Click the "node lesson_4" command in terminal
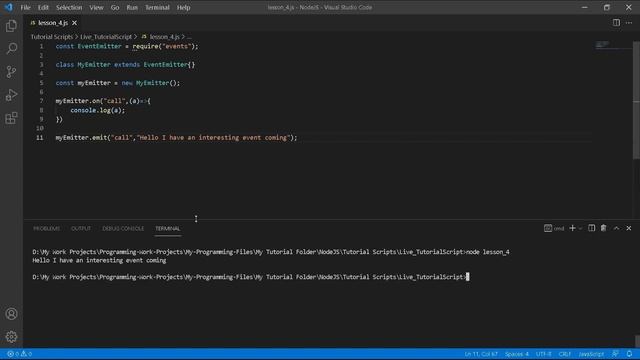This screenshot has height=360, width=640. coord(488,252)
